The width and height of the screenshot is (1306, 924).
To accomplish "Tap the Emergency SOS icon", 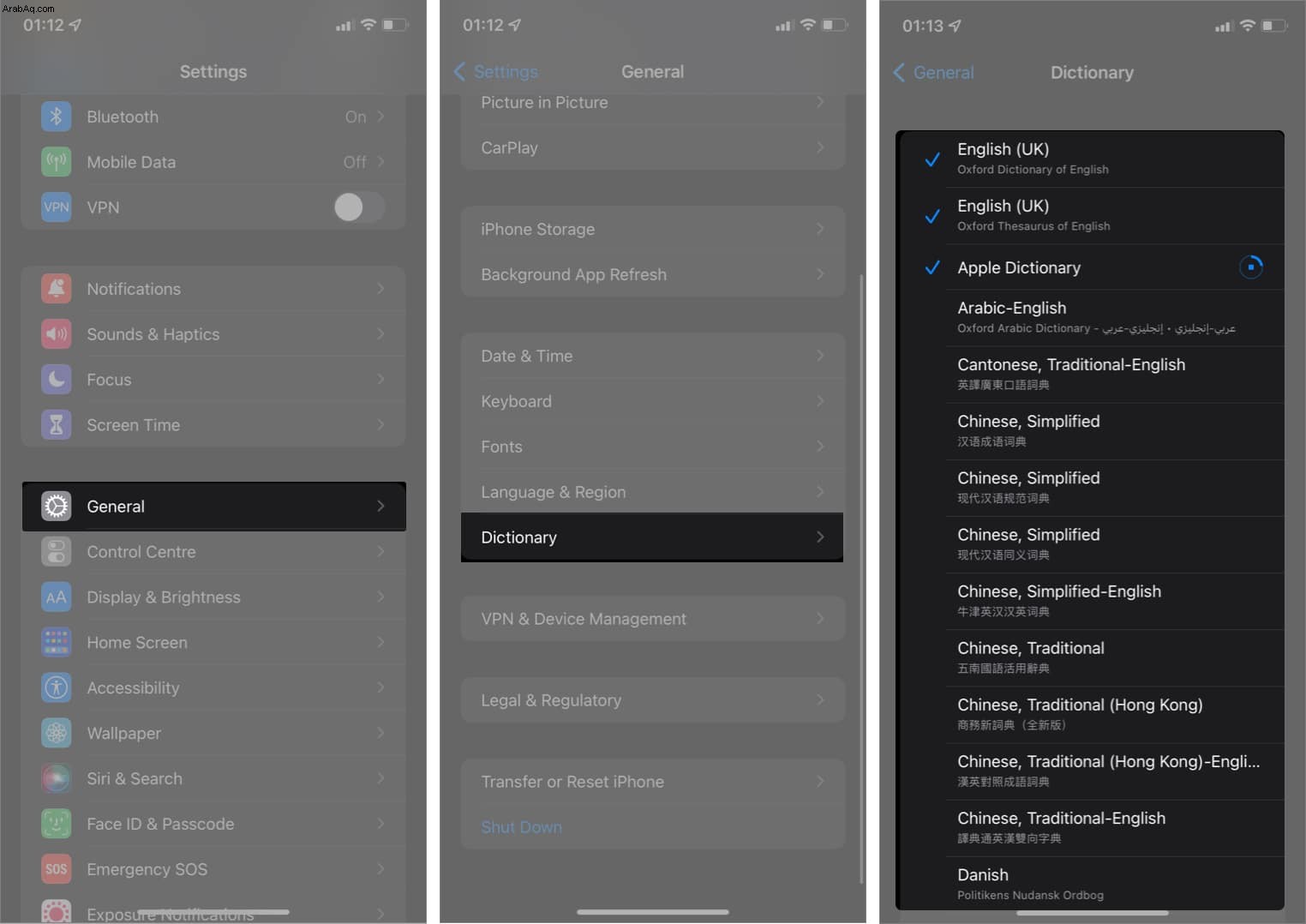I will point(57,870).
